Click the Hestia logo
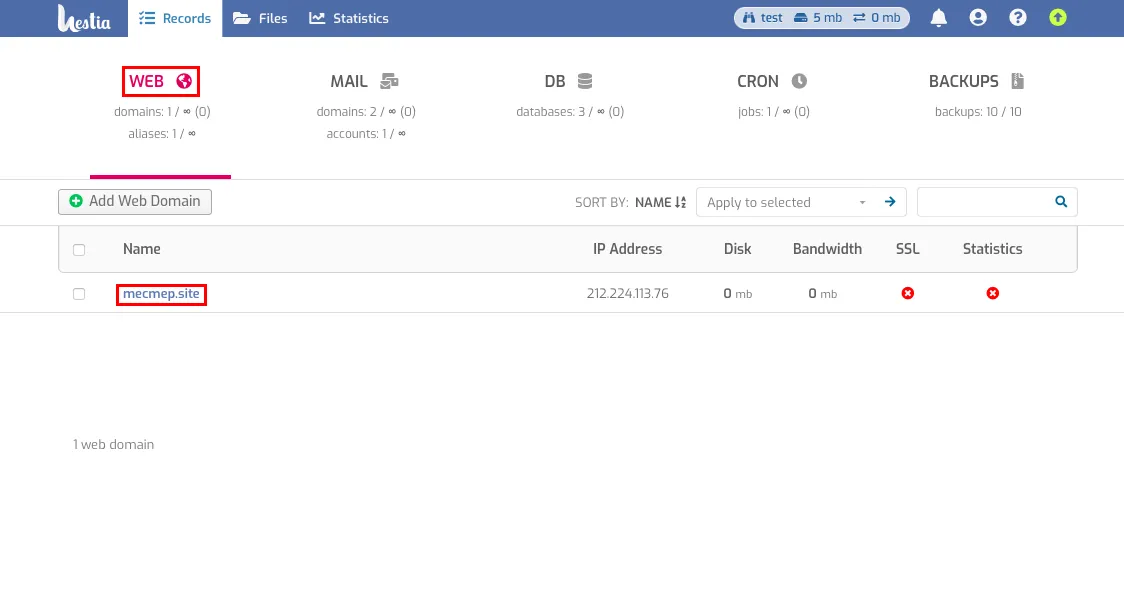 (x=84, y=18)
